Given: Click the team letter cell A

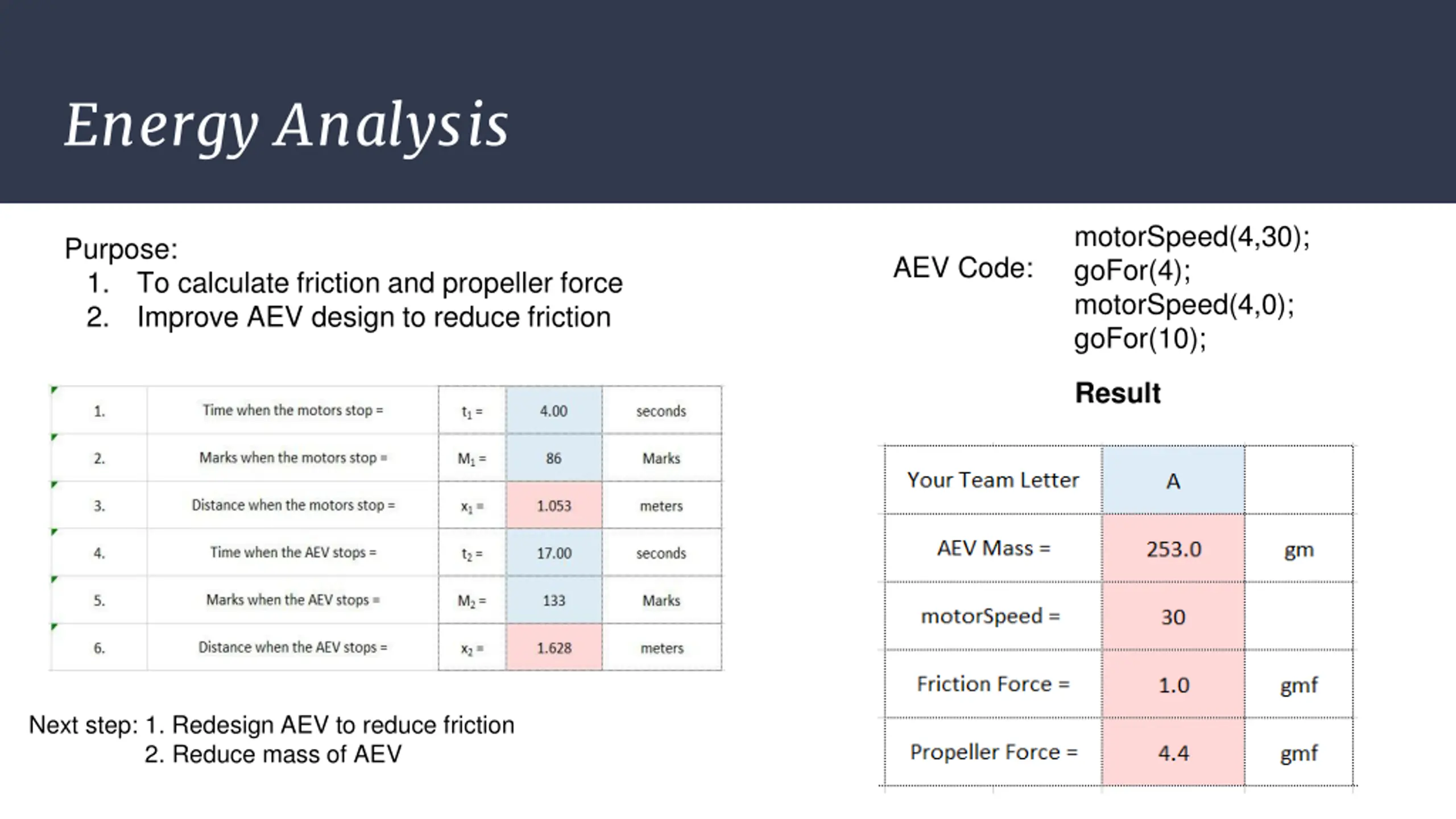Looking at the screenshot, I should 1173,481.
